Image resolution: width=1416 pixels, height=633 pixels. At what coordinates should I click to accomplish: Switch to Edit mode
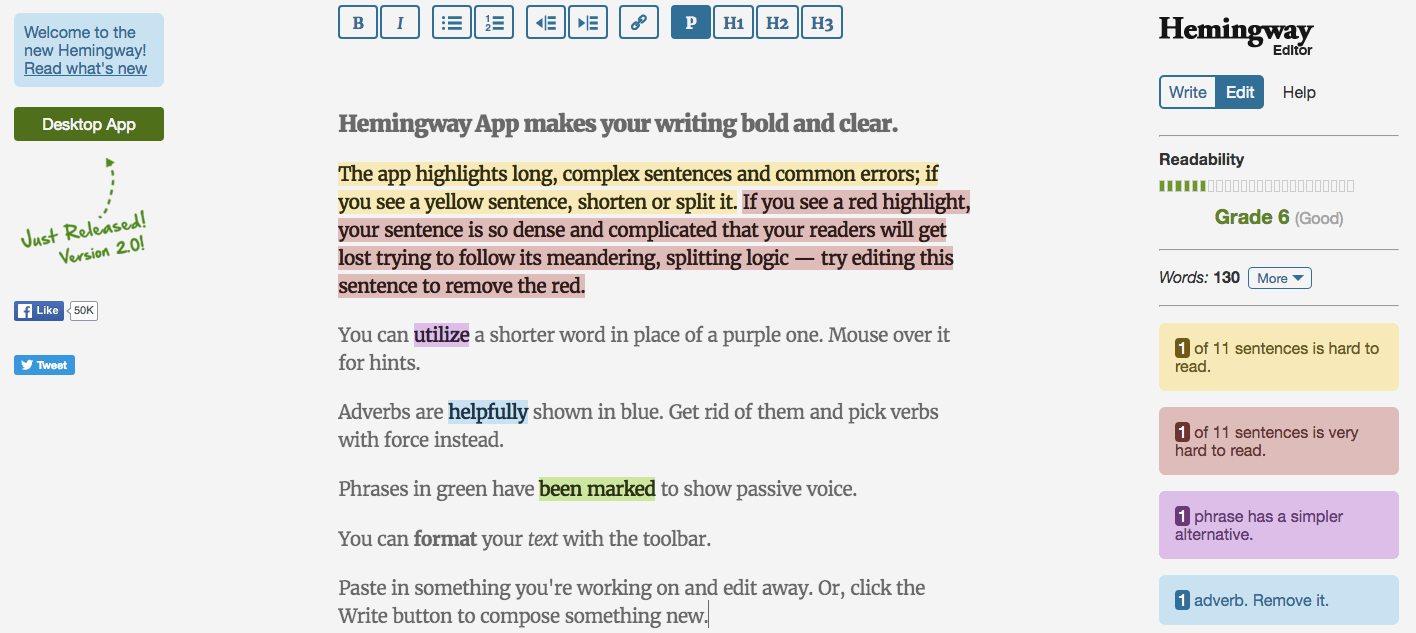click(x=1240, y=92)
